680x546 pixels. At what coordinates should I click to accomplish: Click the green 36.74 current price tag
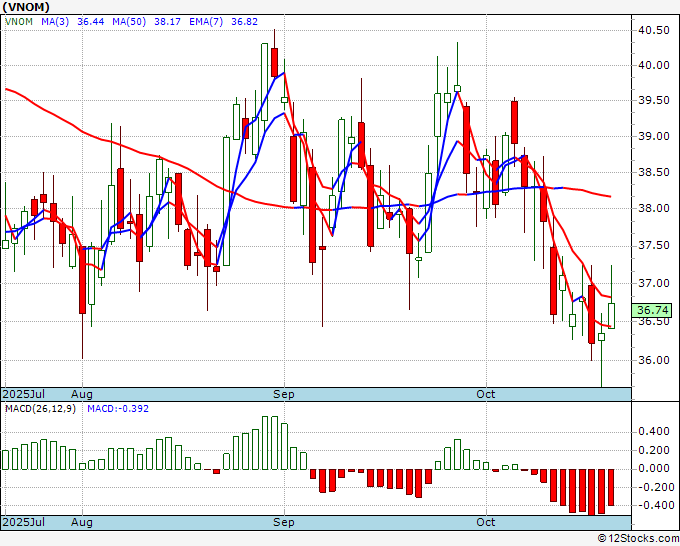pos(652,311)
